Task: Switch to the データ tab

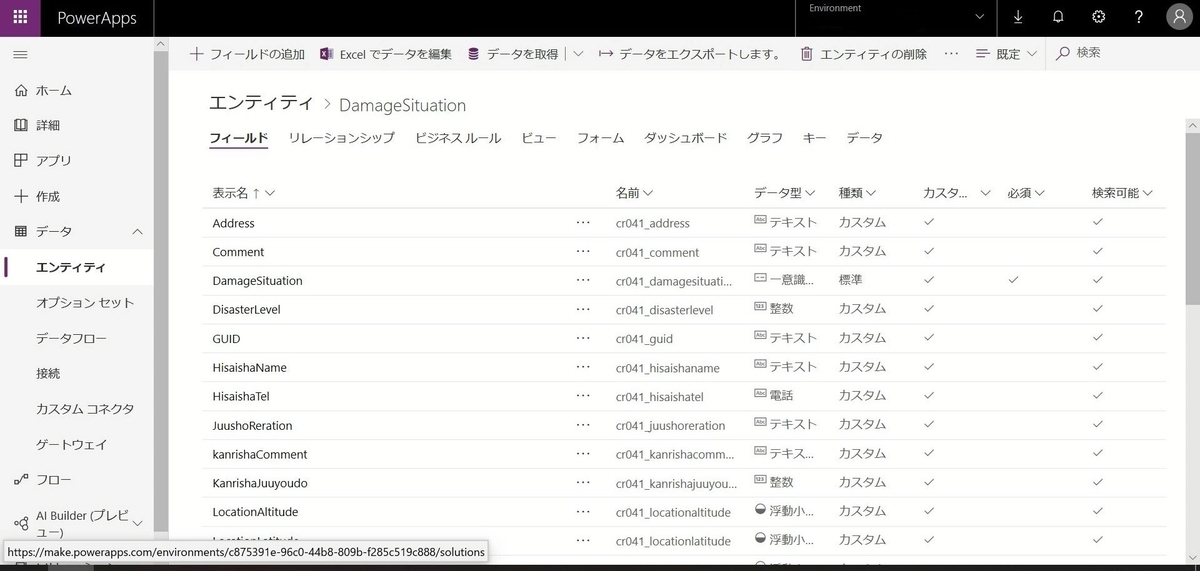Action: pos(864,138)
